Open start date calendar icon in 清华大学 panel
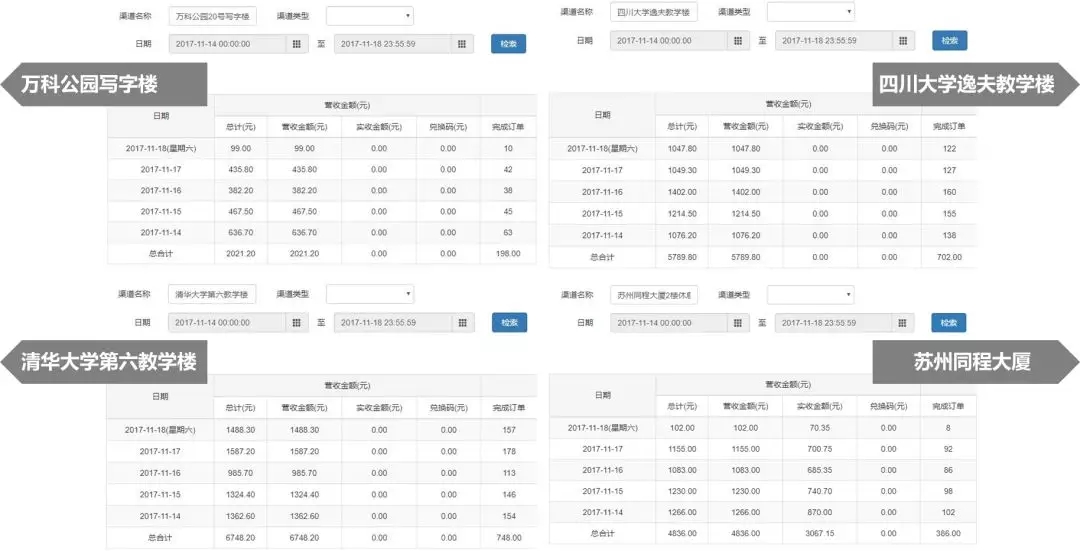The width and height of the screenshot is (1080, 551). tap(297, 322)
